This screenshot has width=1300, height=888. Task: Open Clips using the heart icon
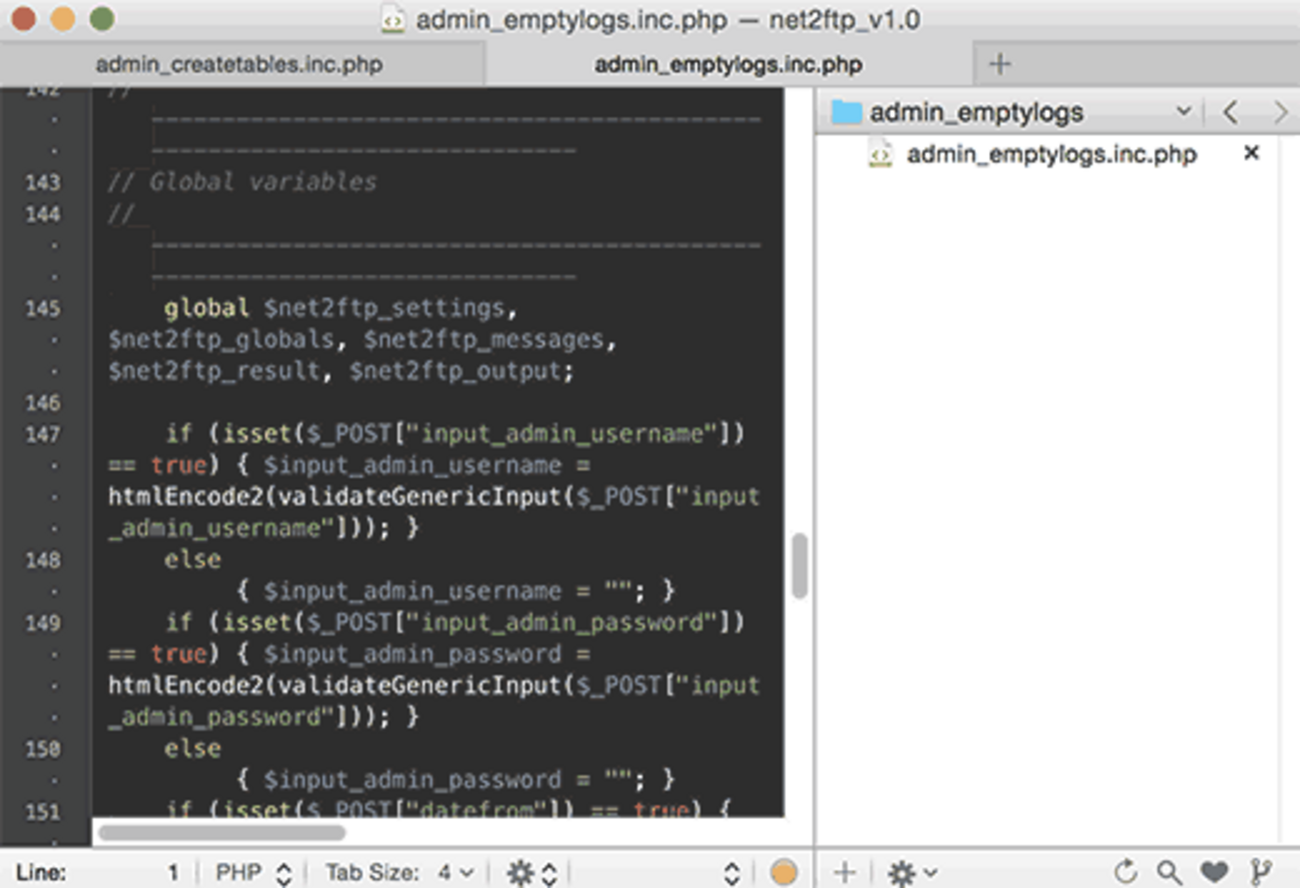tap(1215, 871)
